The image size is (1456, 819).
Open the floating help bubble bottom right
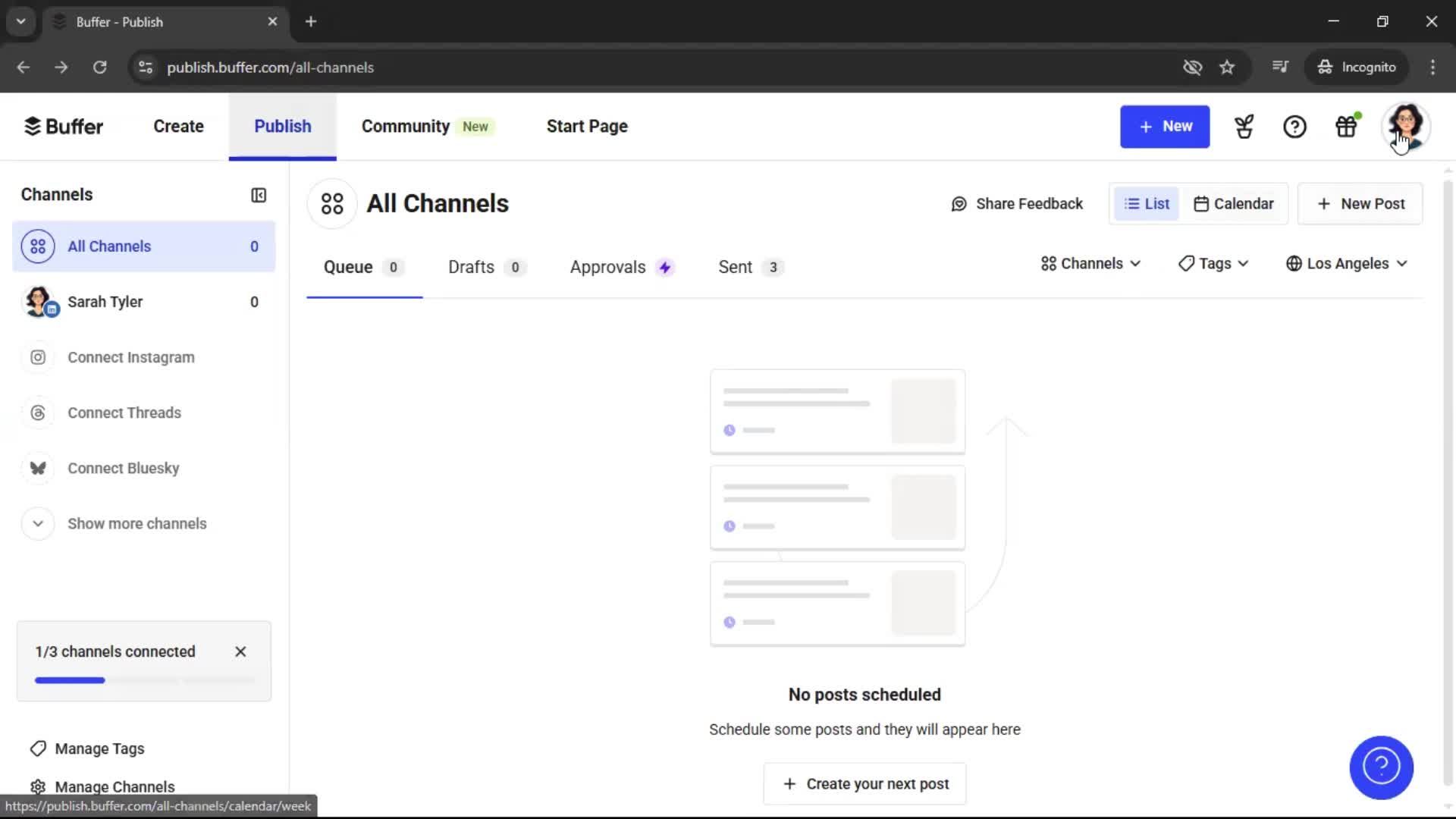(1382, 767)
